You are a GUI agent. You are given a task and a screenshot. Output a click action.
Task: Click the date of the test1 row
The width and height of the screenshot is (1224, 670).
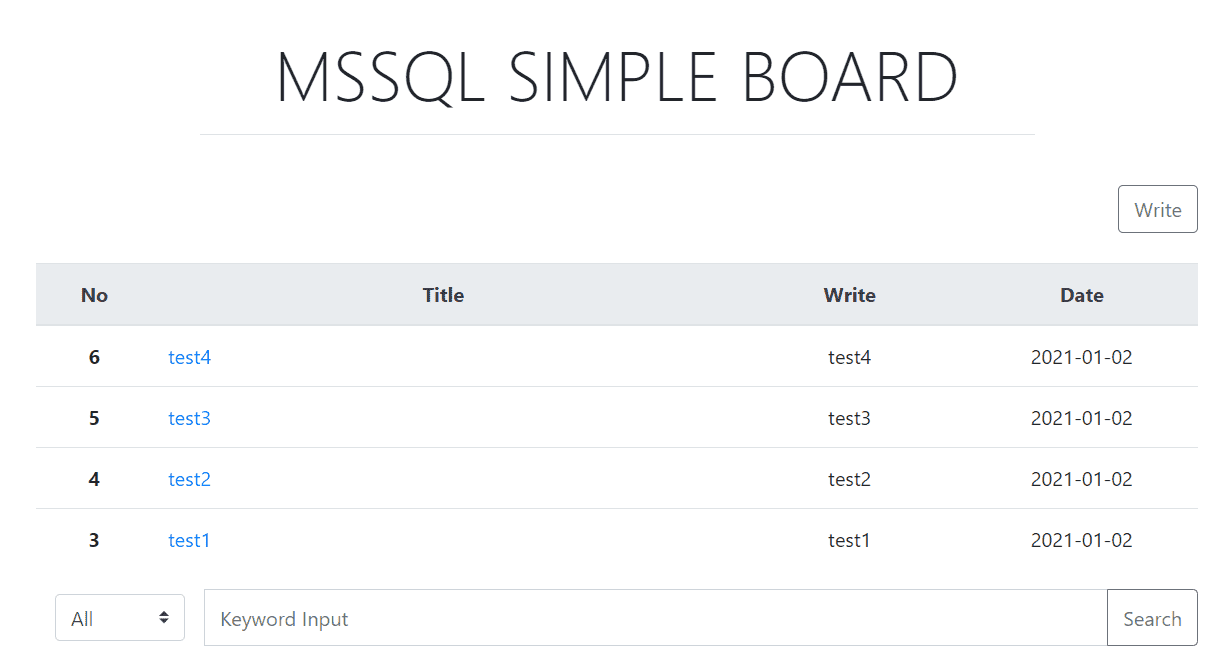[x=1082, y=540]
